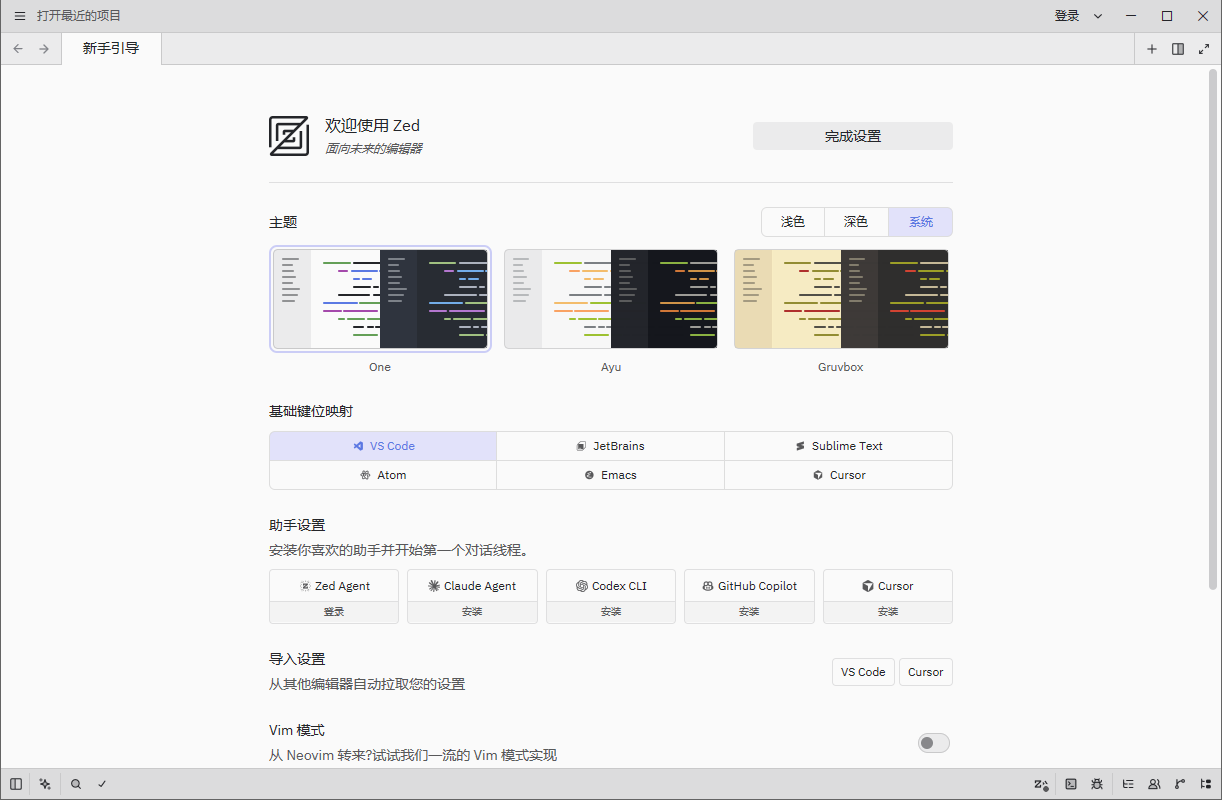The height and width of the screenshot is (800, 1222).
Task: Select Cursor keymap option
Action: pos(838,475)
